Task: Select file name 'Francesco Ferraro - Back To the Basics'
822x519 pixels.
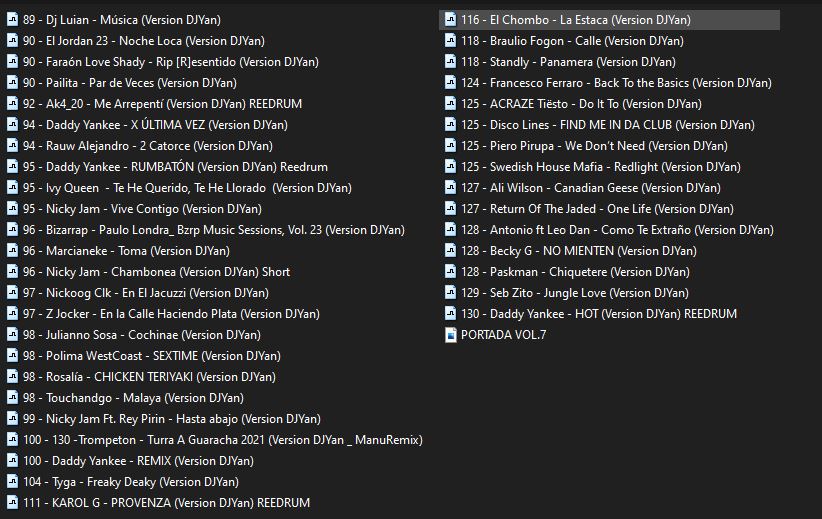Action: click(x=616, y=82)
